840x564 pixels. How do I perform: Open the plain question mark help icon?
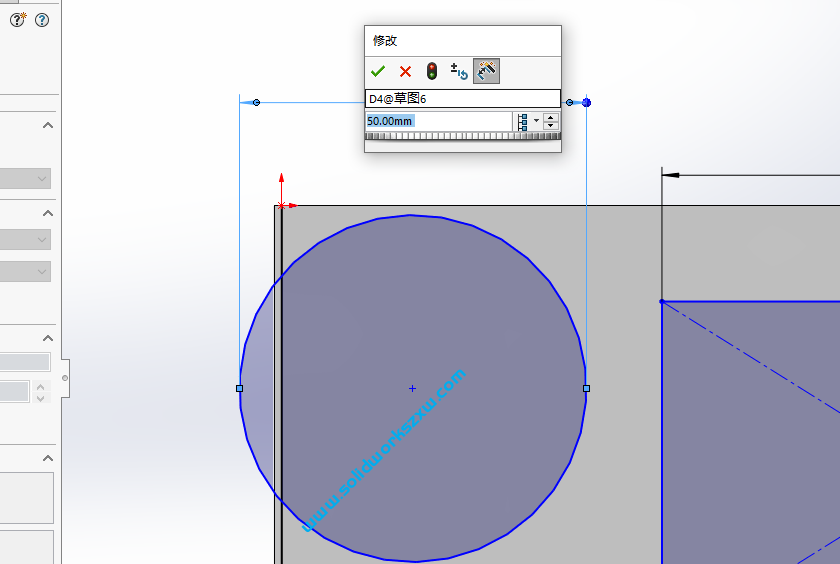tap(42, 20)
